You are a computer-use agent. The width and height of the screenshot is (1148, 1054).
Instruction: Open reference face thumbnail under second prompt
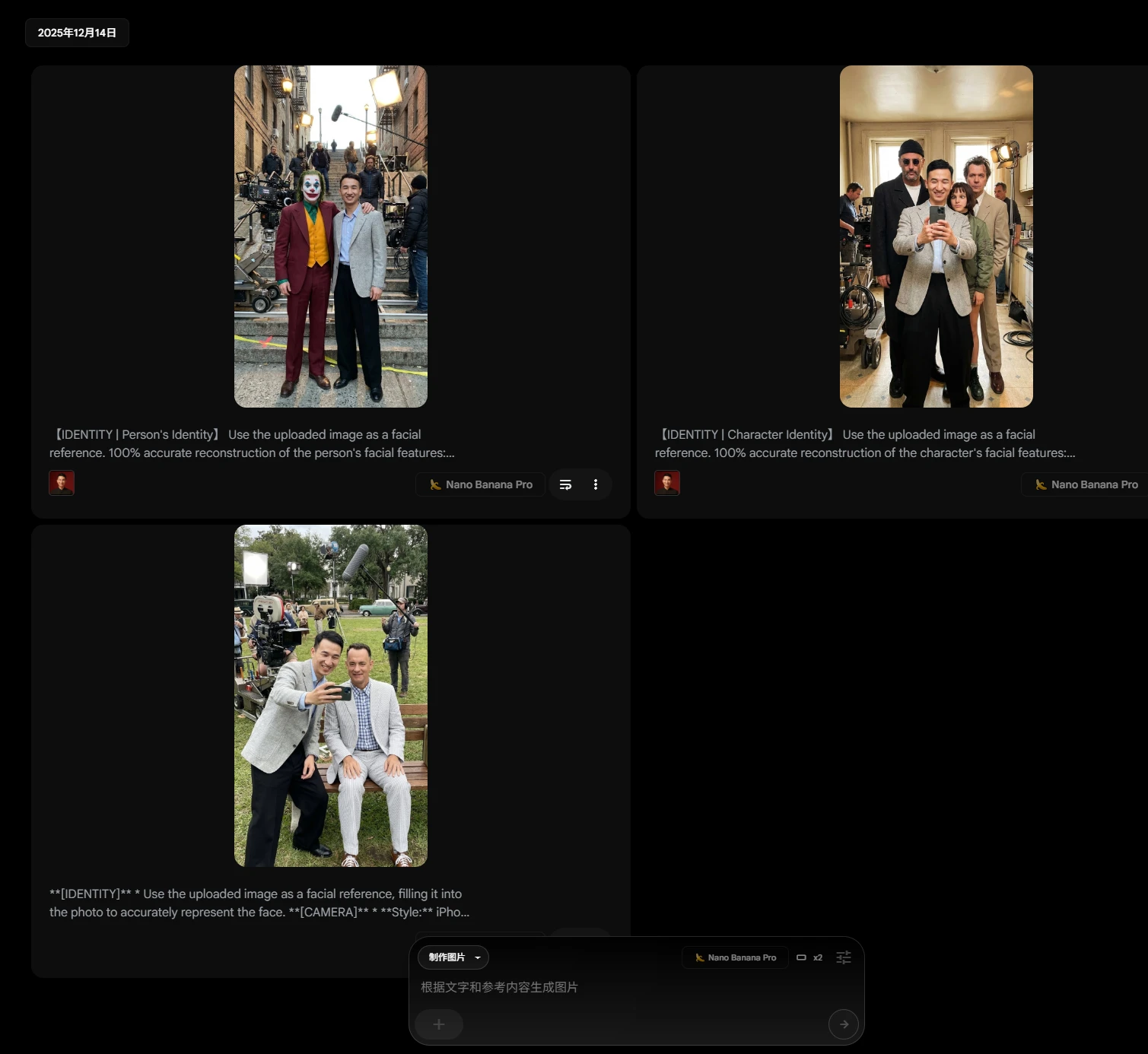(x=667, y=483)
